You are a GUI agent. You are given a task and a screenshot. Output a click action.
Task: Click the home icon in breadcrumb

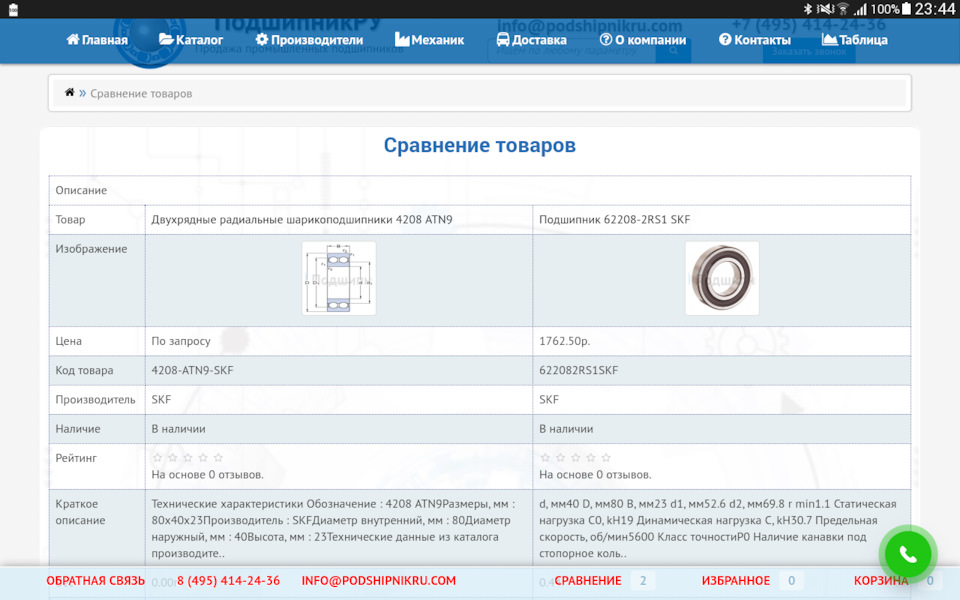coord(69,92)
